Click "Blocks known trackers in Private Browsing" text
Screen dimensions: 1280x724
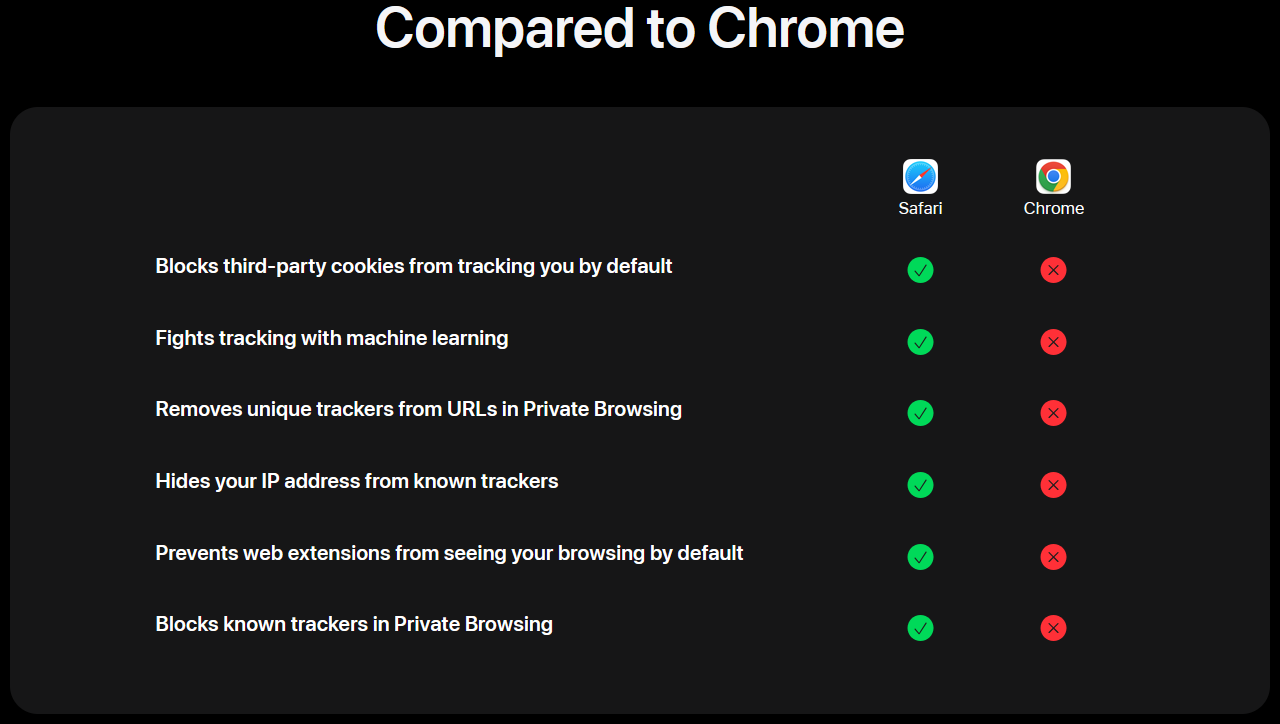(x=354, y=624)
